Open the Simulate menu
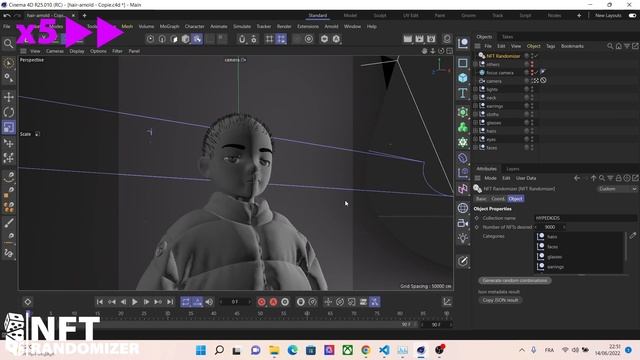The image size is (640, 360). click(x=242, y=27)
